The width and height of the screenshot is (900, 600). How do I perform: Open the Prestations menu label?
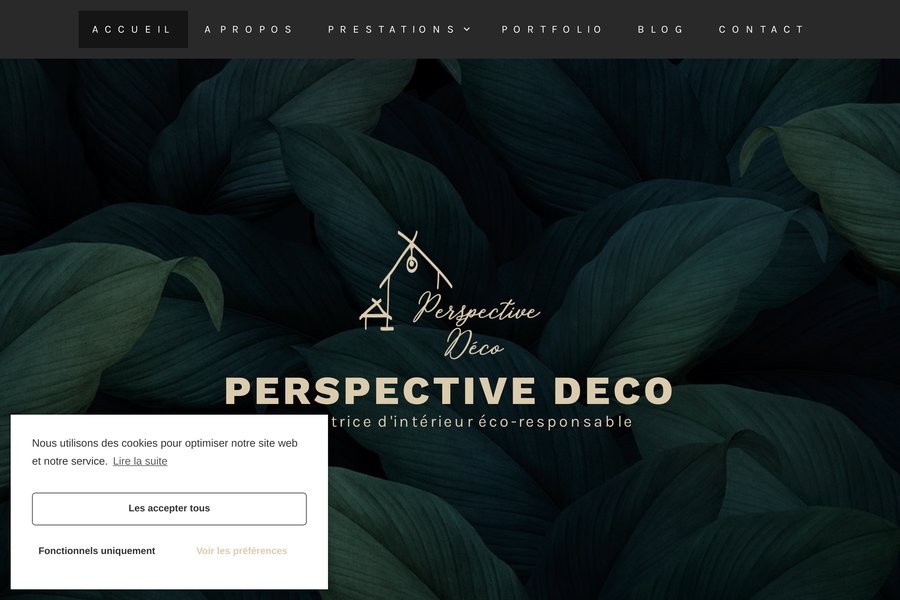point(392,29)
